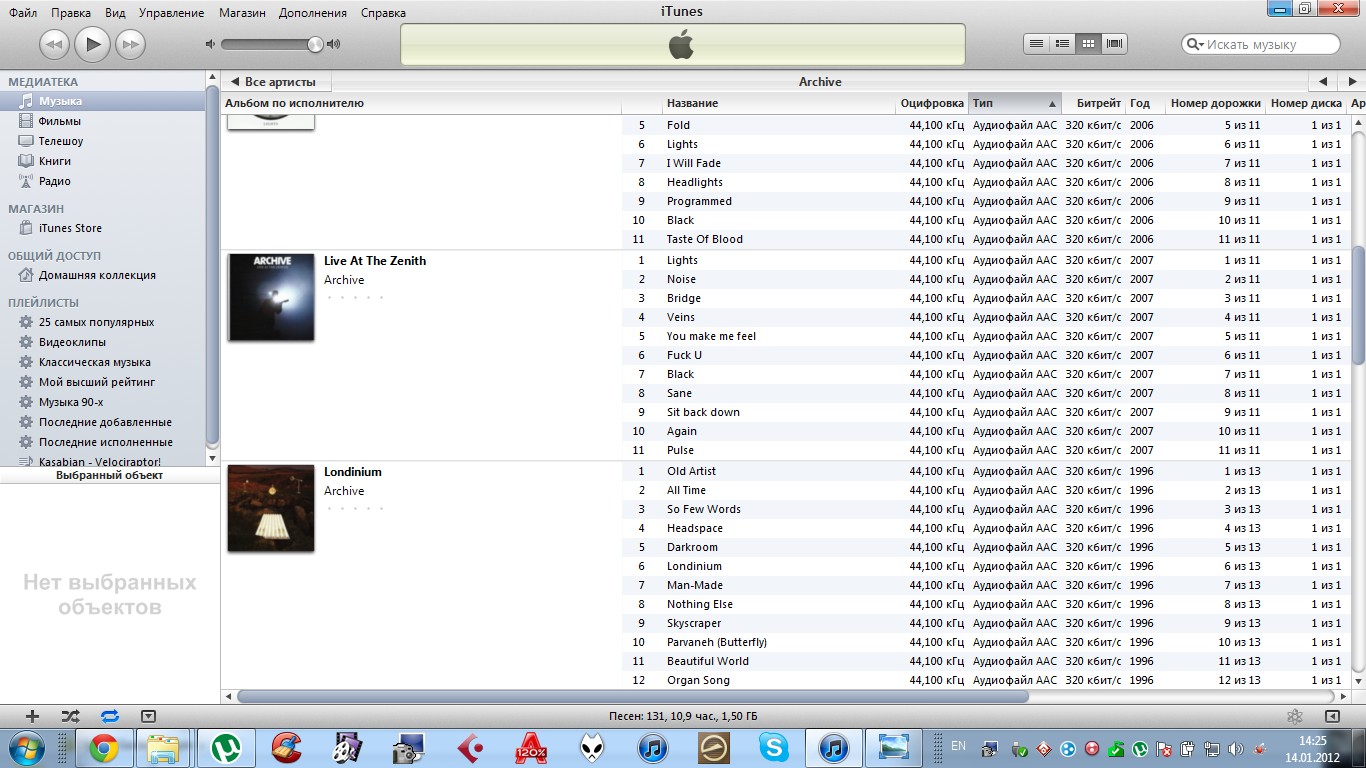The width and height of the screenshot is (1366, 768).
Task: Launch Skype from the taskbar
Action: [773, 748]
